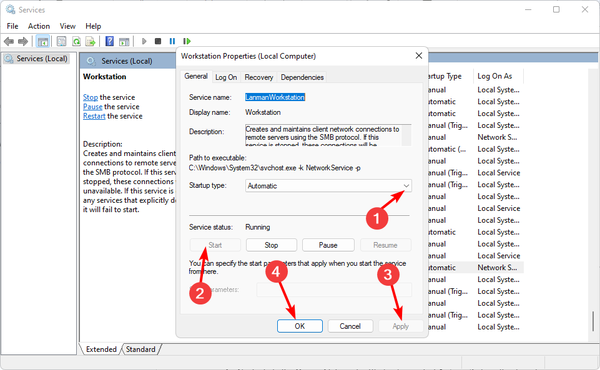
Task: Click the Pause button in dialog
Action: (x=328, y=245)
